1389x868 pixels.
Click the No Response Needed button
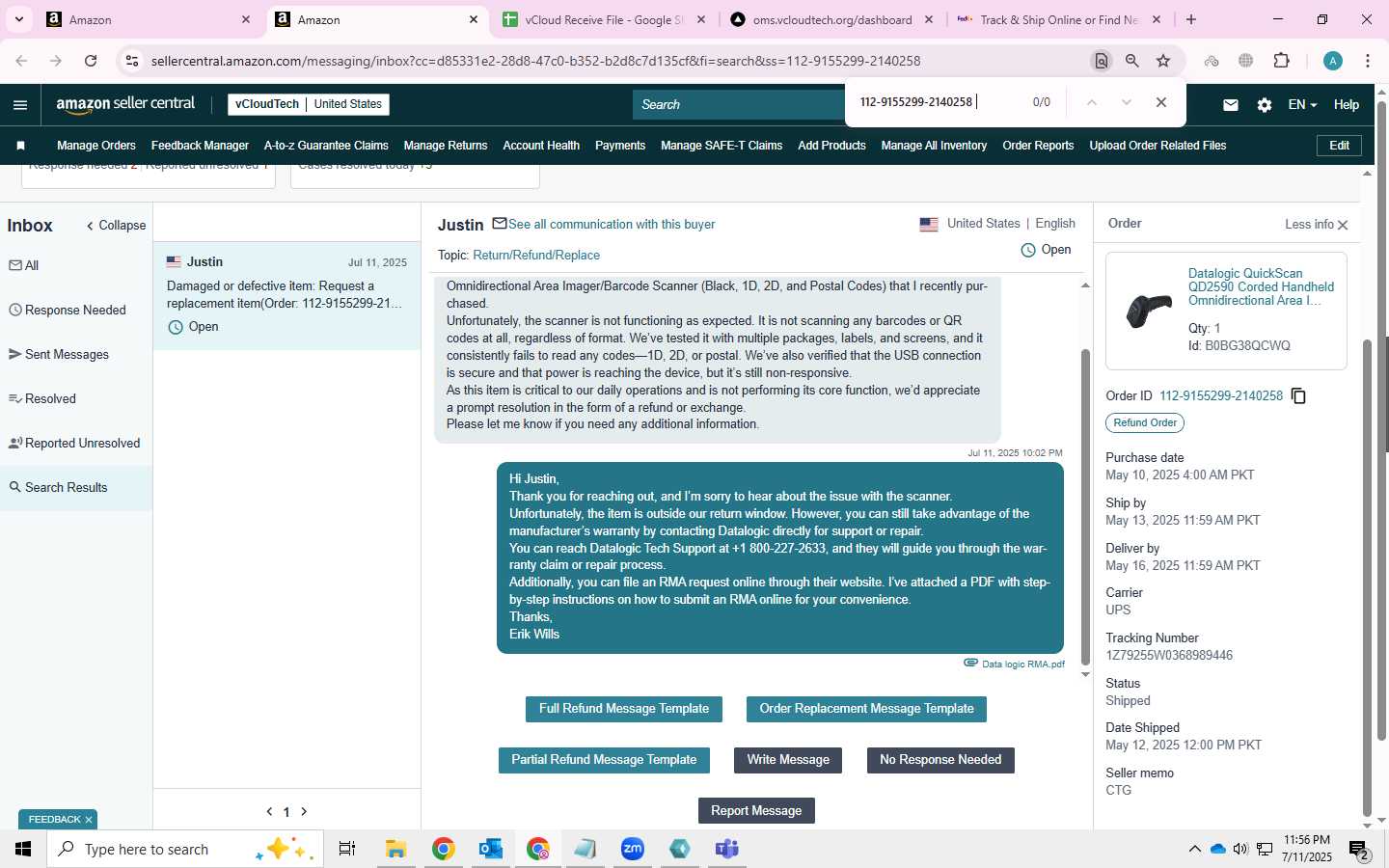(940, 760)
